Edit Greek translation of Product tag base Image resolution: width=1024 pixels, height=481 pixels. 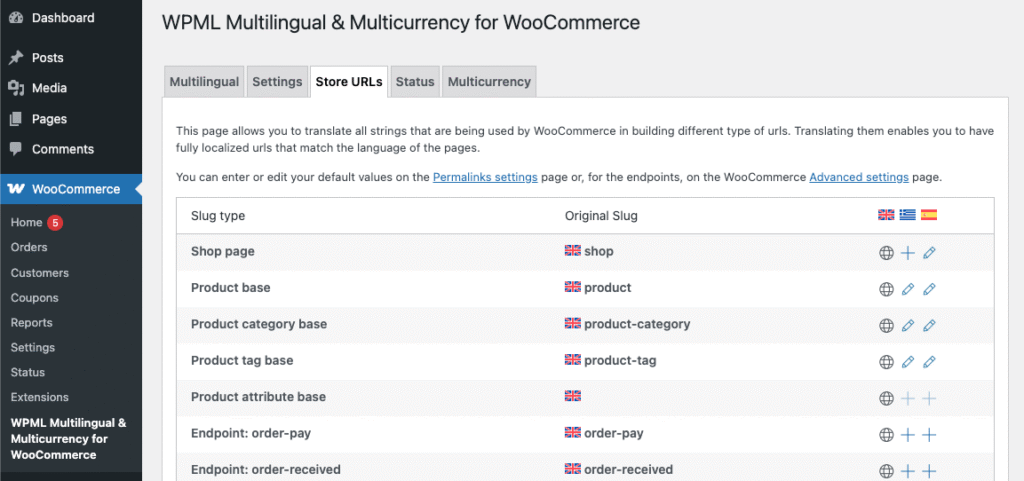click(x=907, y=362)
